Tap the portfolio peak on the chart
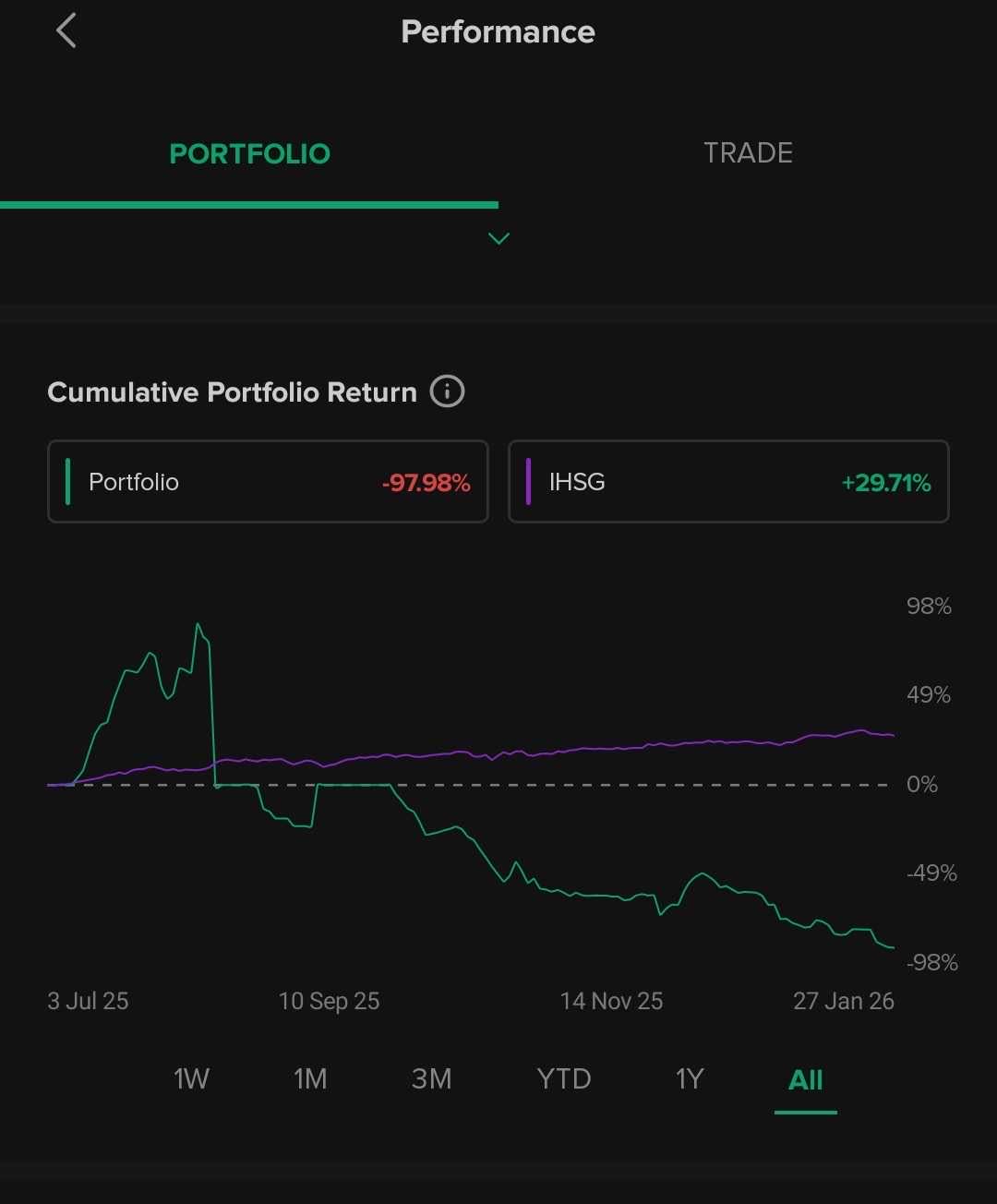Viewport: 997px width, 1204px height. click(198, 625)
